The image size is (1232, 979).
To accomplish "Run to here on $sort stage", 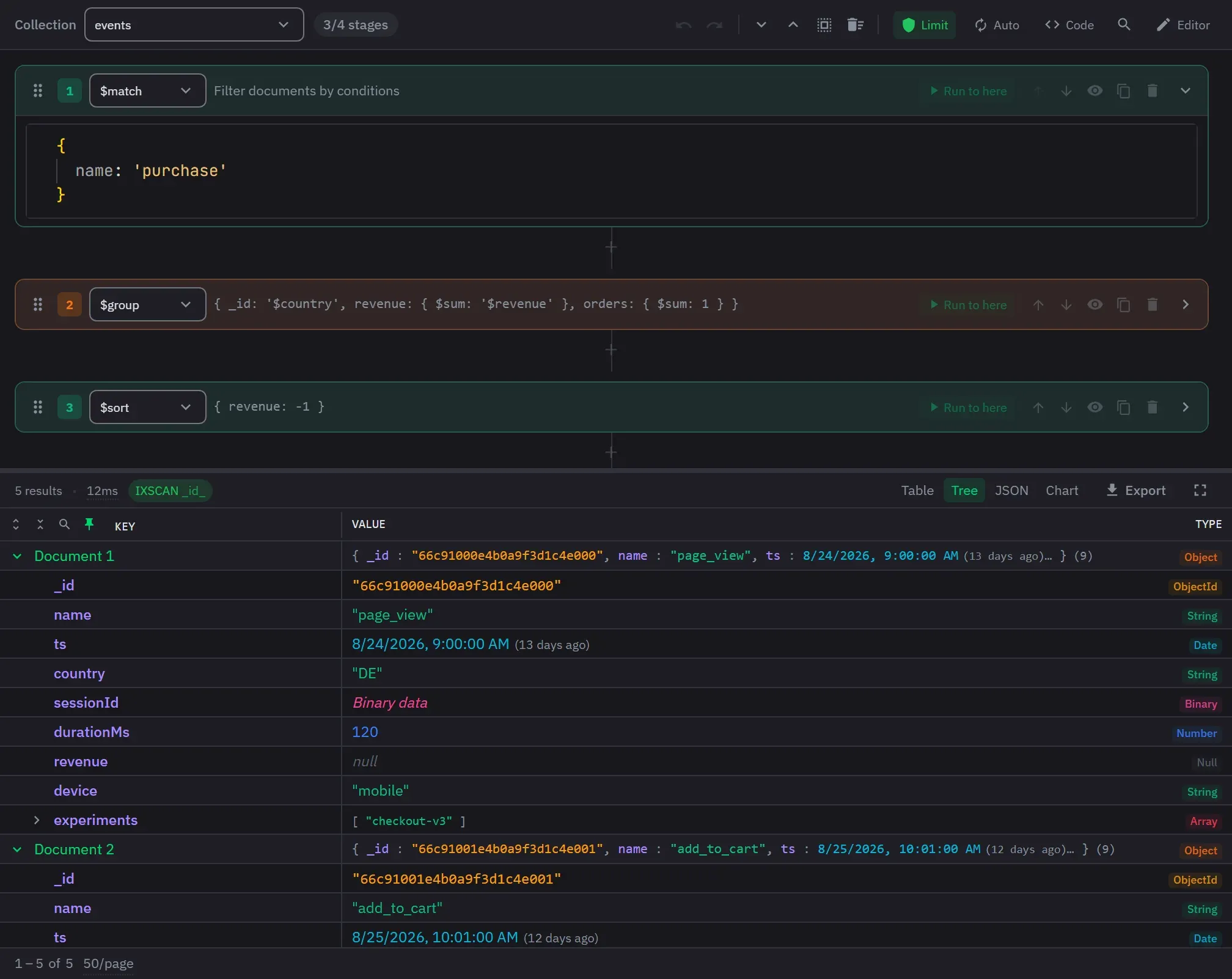I will point(969,408).
